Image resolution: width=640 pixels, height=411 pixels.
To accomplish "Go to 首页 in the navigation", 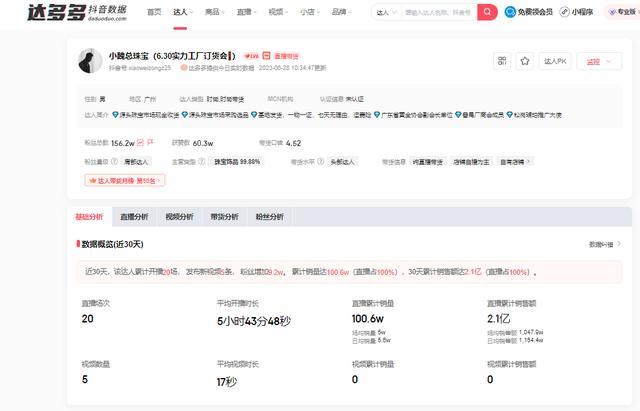I will coord(154,12).
